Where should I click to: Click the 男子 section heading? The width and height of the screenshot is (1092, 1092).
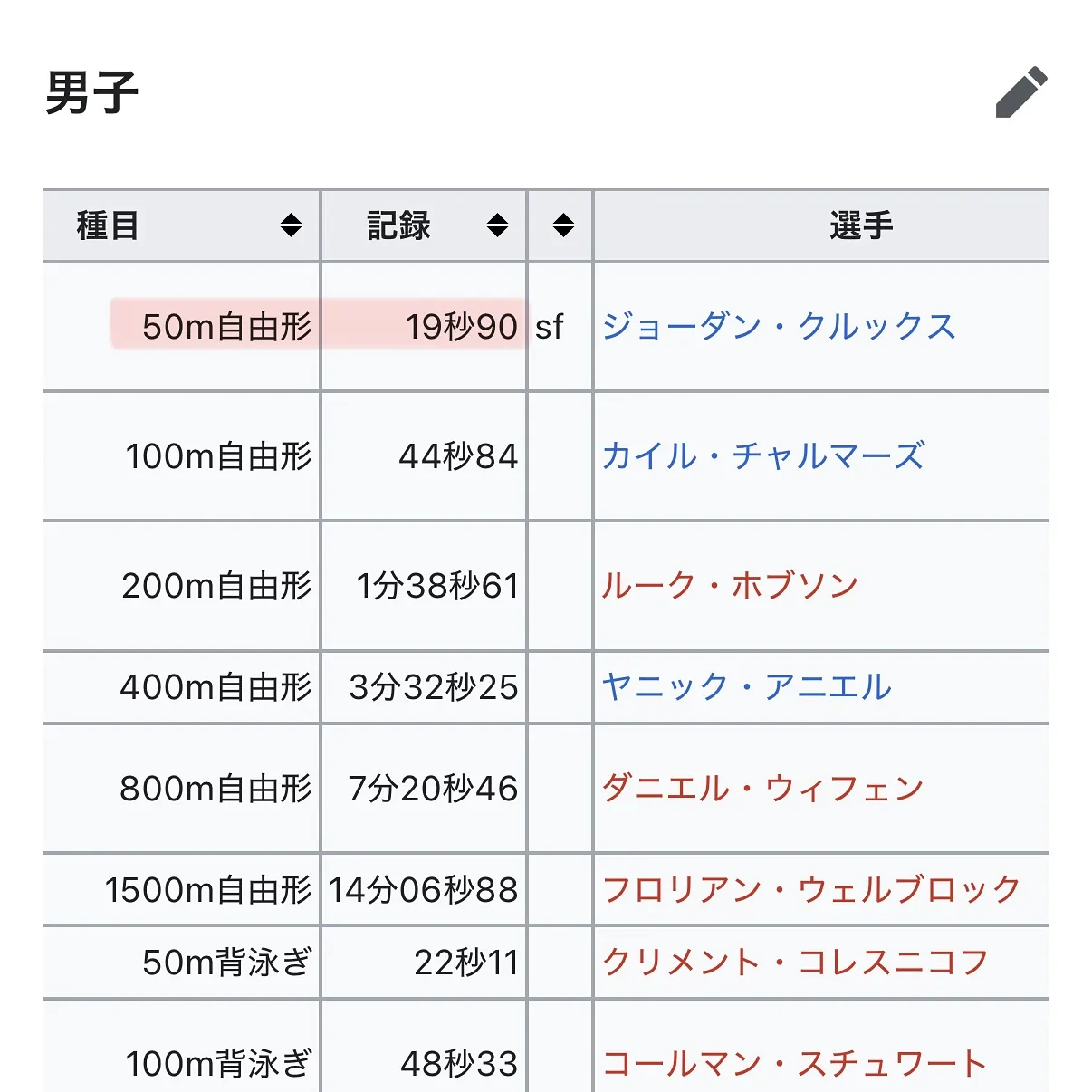[91, 92]
